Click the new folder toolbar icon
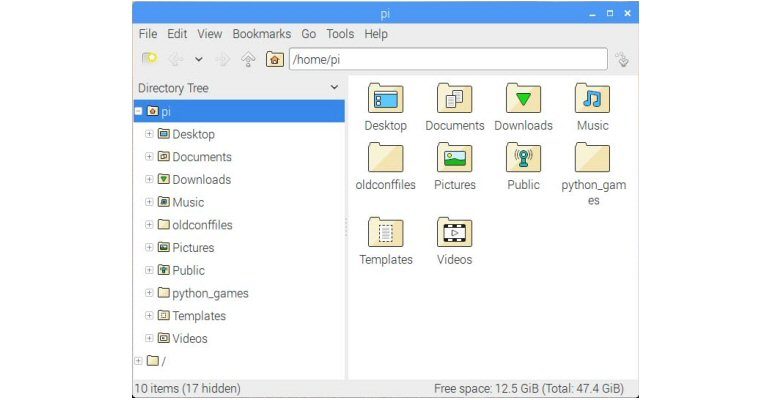The image size is (770, 400). [x=149, y=60]
